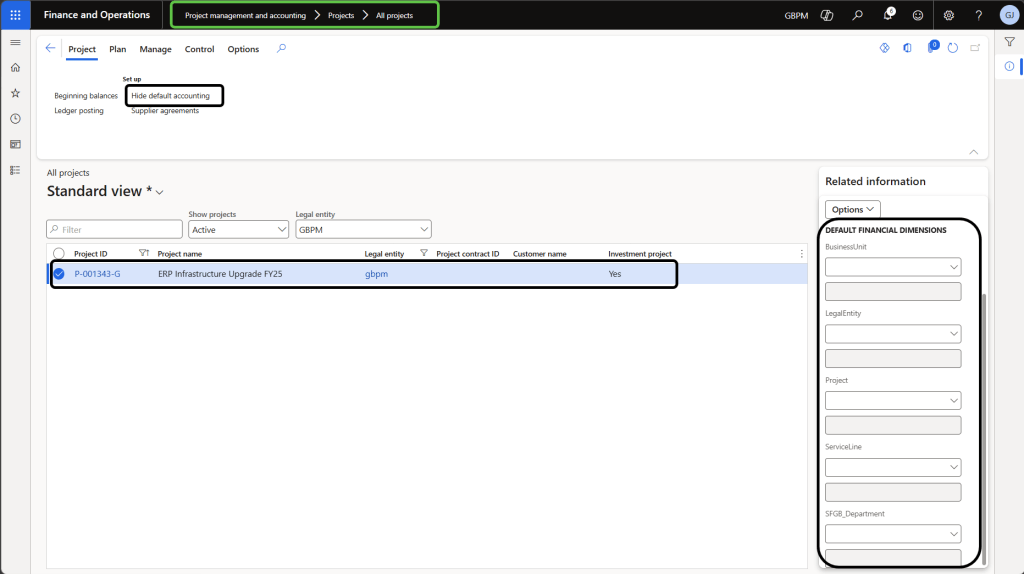Toggle the filter pane funnel icon
This screenshot has height=574, width=1024.
[1009, 42]
